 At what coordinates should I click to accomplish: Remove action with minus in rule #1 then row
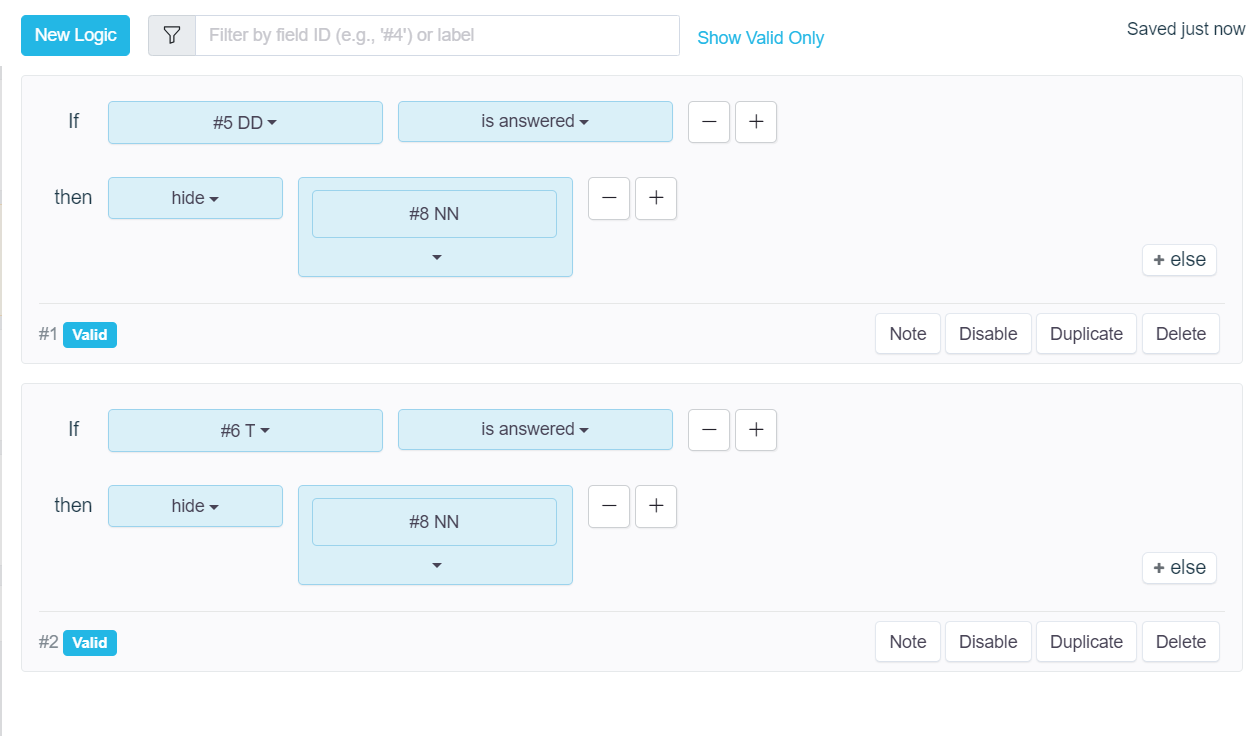609,198
